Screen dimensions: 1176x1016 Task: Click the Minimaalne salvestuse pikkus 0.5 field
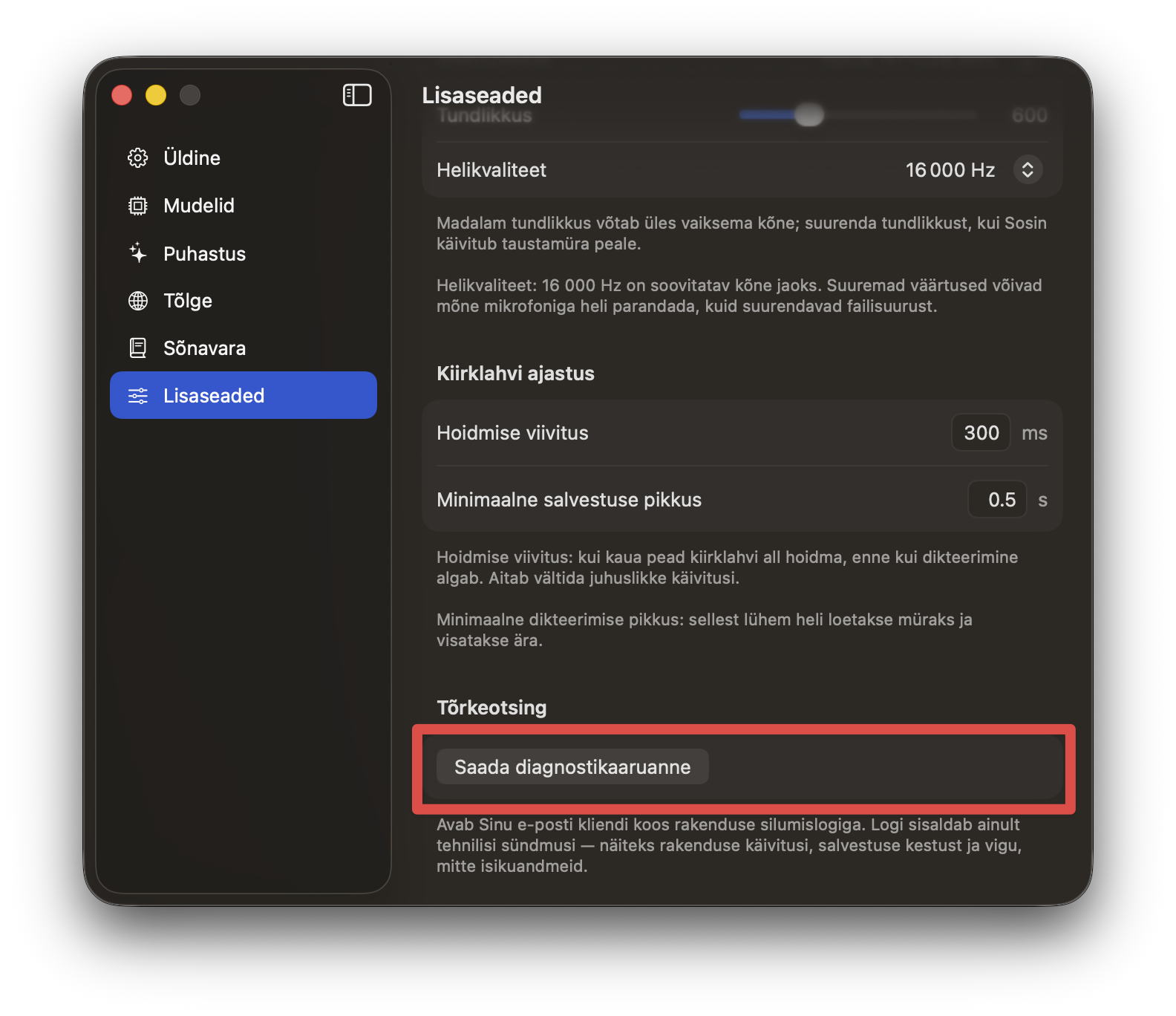click(998, 500)
